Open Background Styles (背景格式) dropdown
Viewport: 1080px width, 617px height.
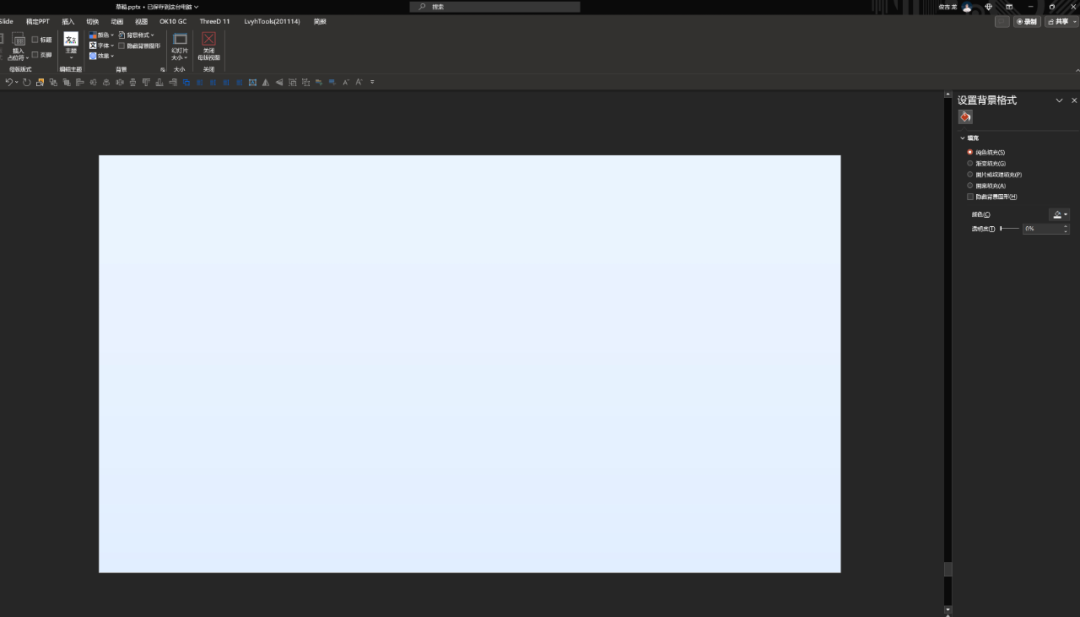click(136, 35)
